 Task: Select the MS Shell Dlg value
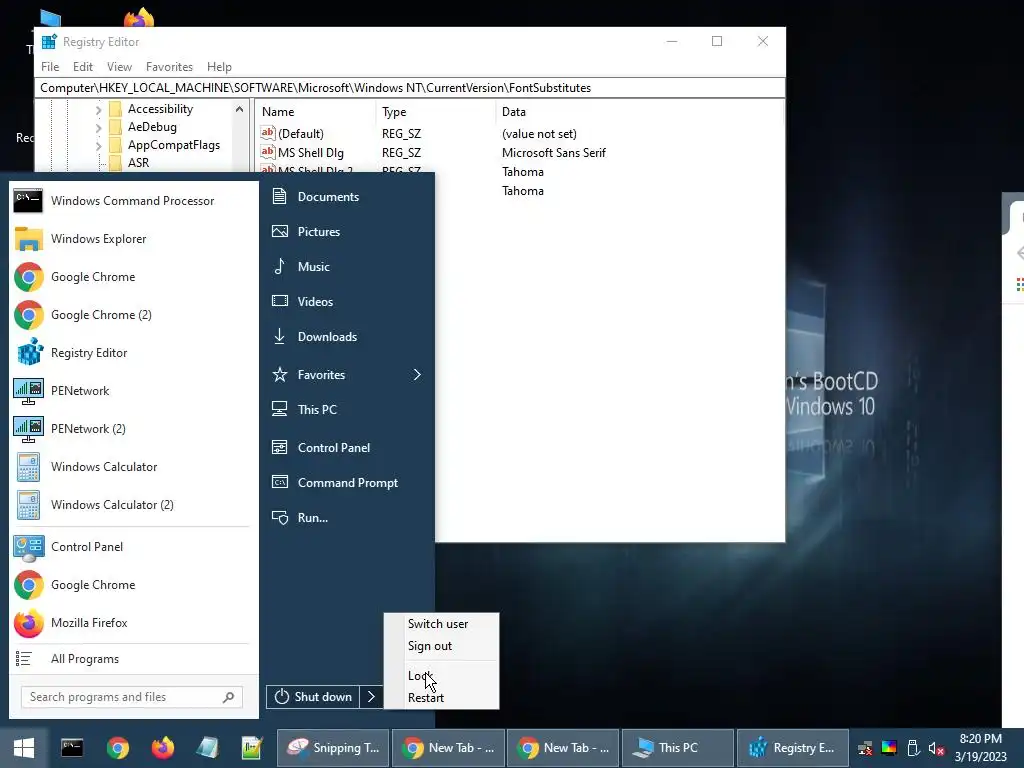(x=311, y=153)
